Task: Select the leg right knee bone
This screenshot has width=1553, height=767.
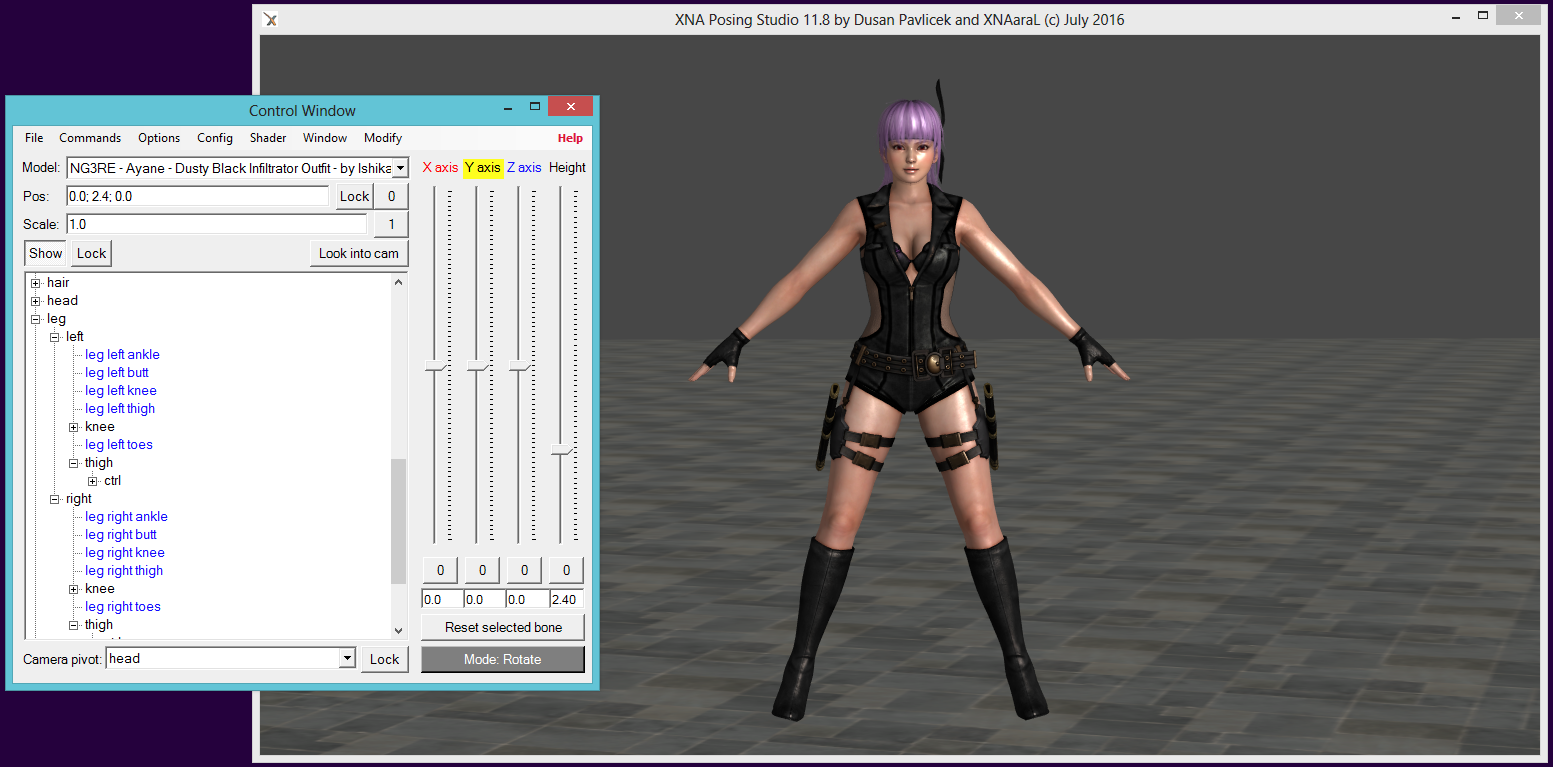Action: (x=125, y=553)
